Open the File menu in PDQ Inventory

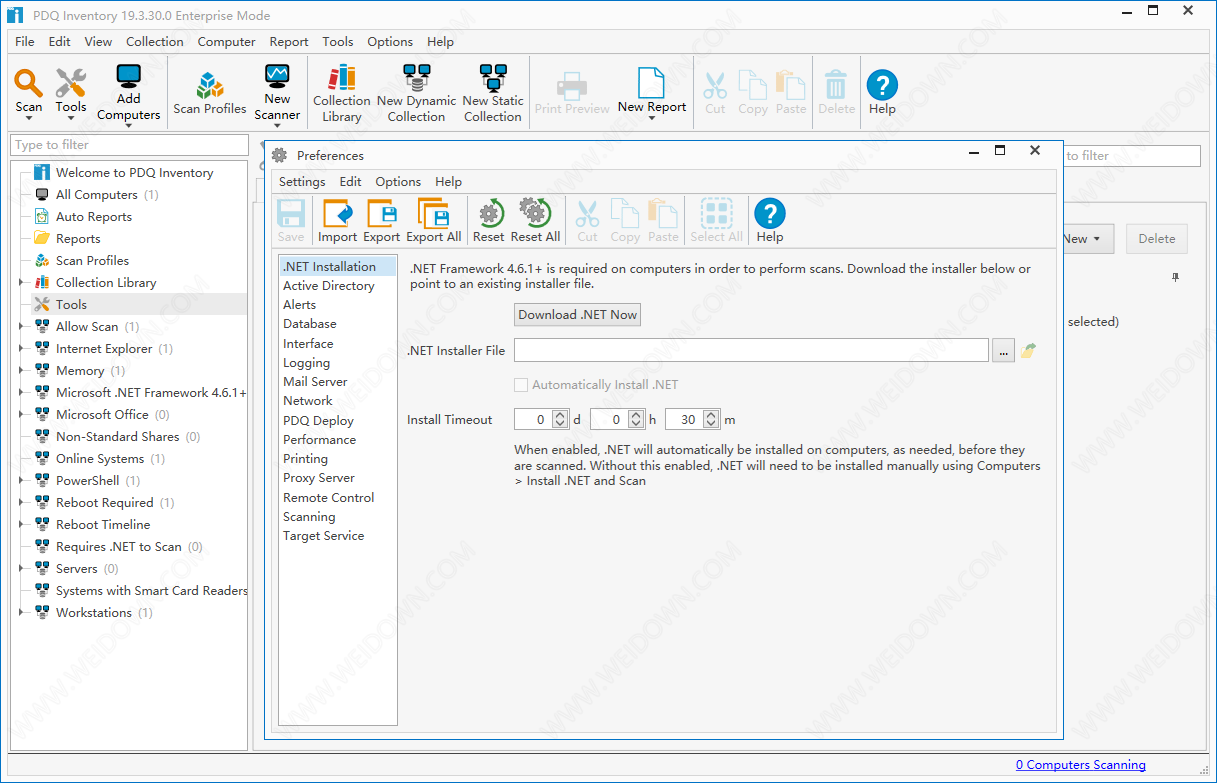click(25, 42)
